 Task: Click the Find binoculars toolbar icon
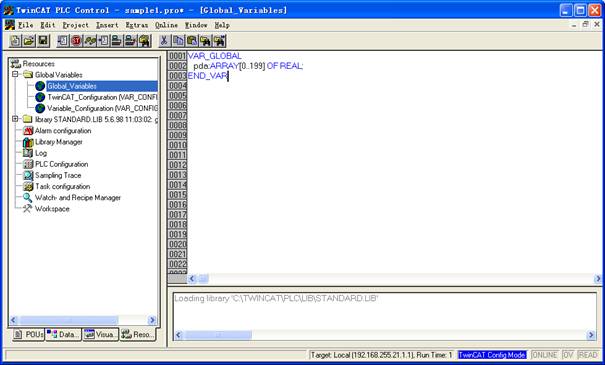point(206,41)
